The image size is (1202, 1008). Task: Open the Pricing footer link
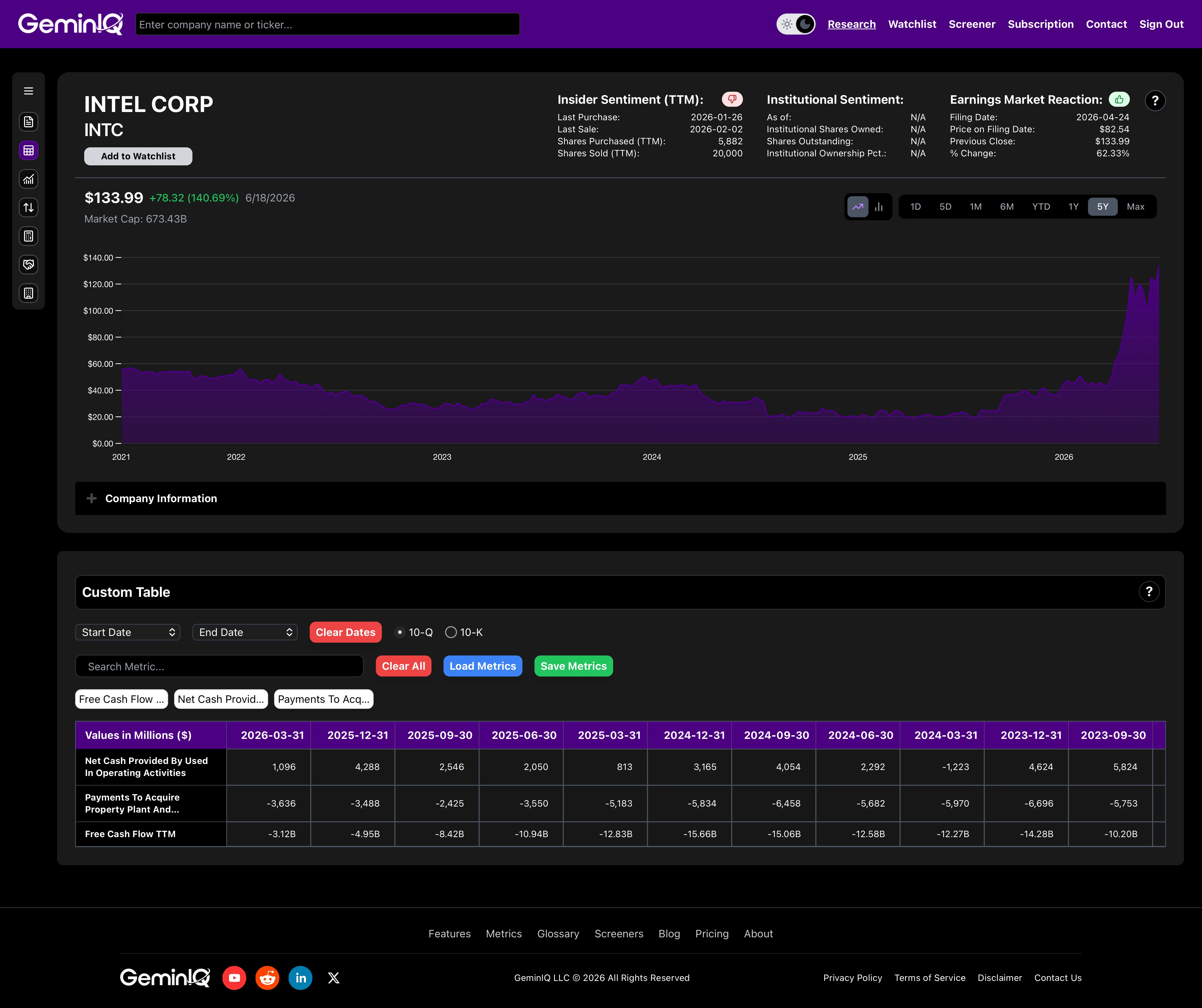[x=712, y=934]
